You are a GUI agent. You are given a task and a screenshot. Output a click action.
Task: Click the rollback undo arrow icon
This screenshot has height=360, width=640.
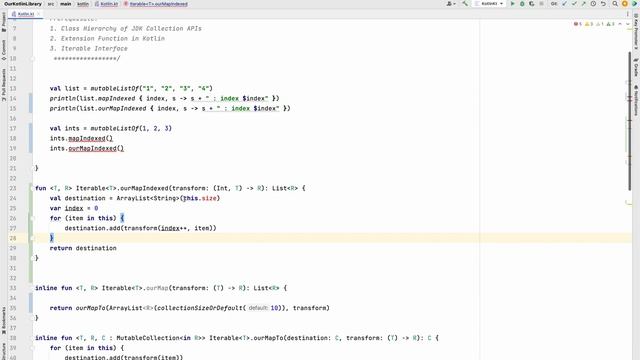(x=603, y=4)
